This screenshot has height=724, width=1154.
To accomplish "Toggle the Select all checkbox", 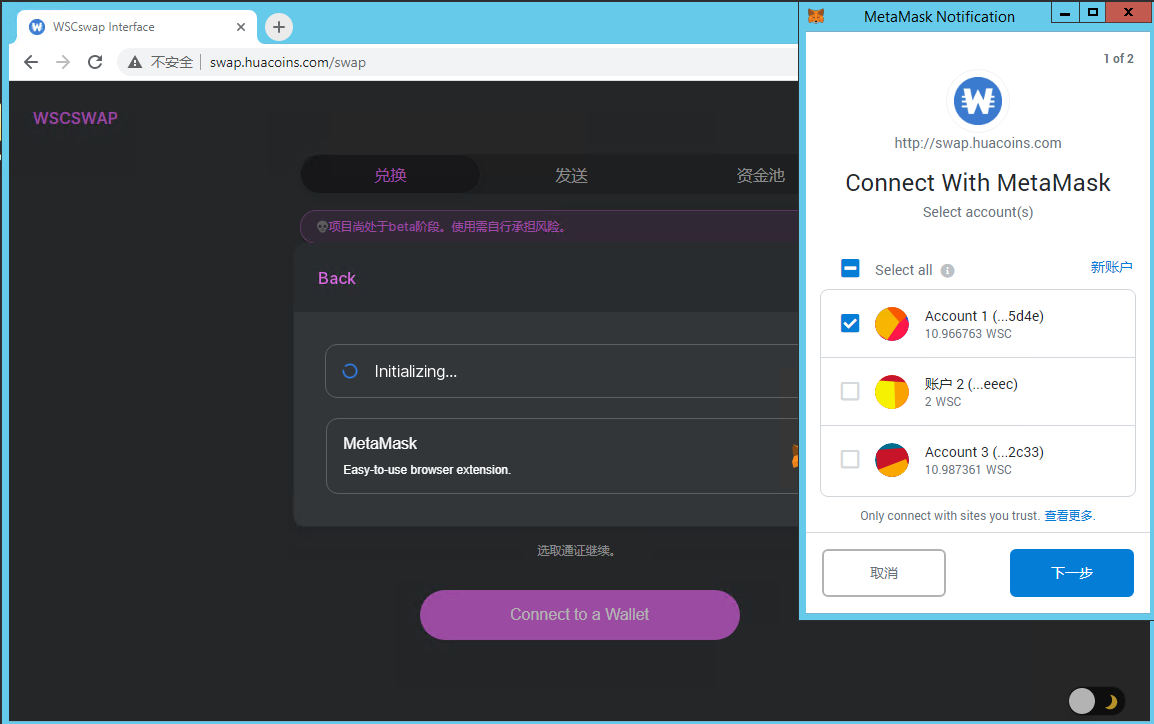I will pyautogui.click(x=850, y=268).
